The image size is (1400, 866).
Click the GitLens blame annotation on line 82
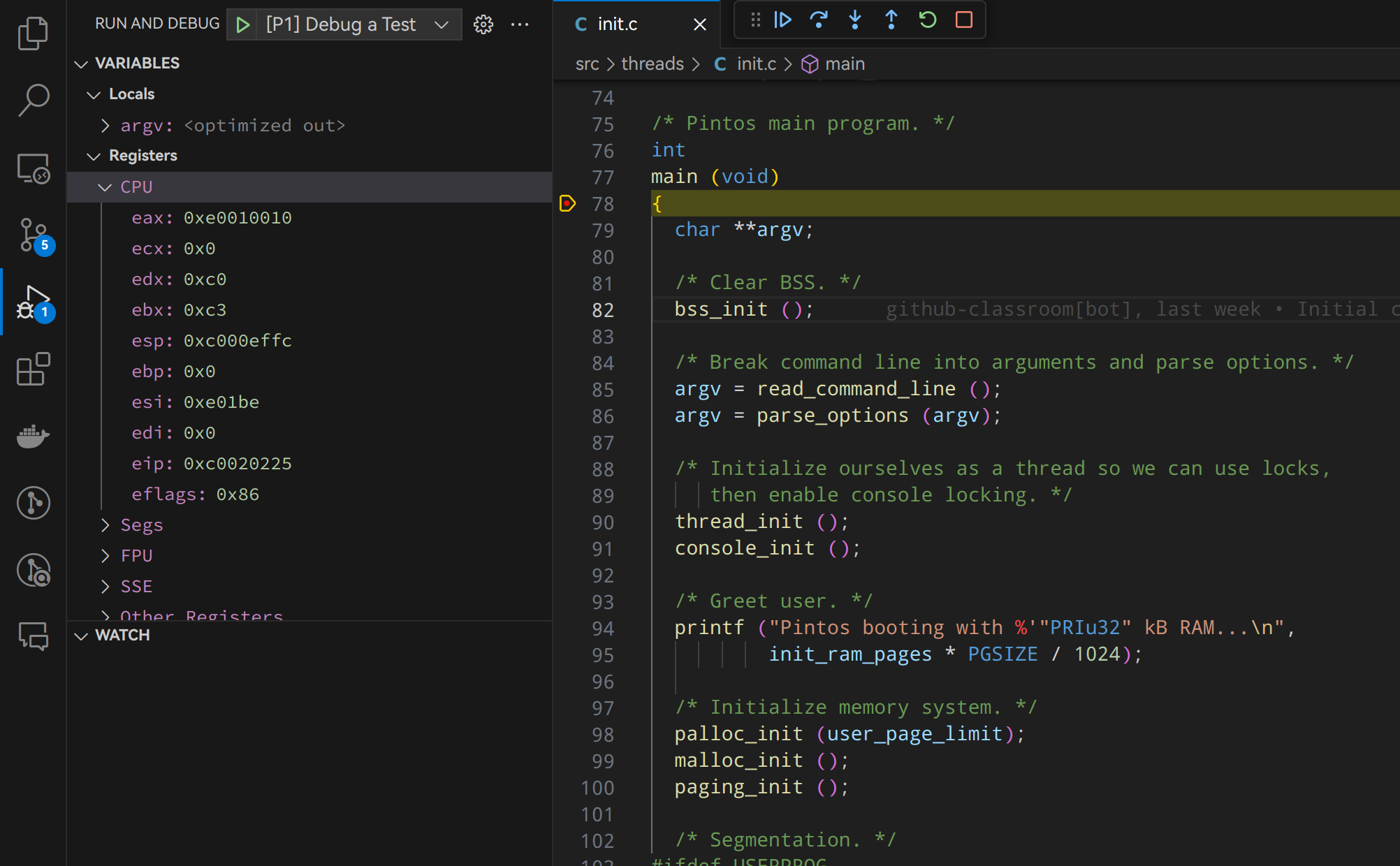[x=1143, y=309]
